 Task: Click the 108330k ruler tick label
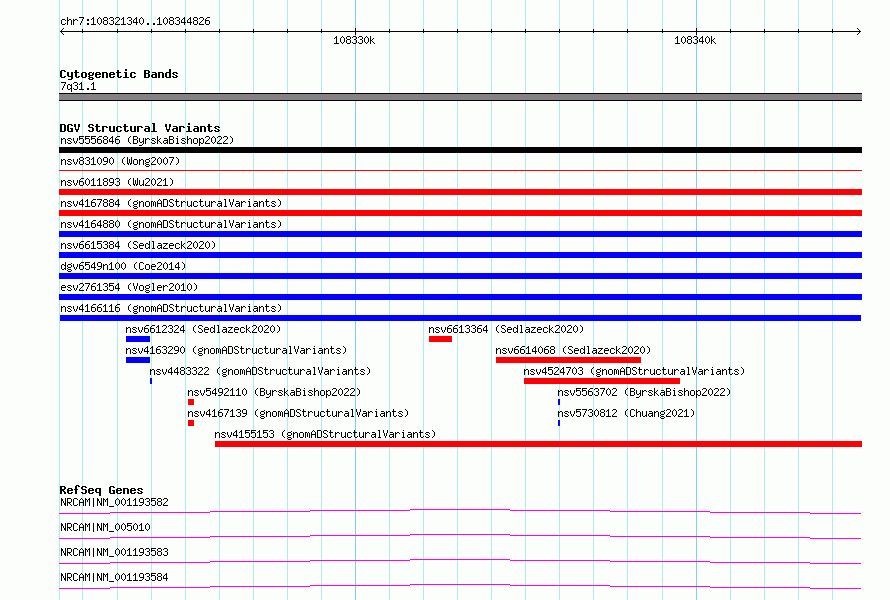click(354, 40)
